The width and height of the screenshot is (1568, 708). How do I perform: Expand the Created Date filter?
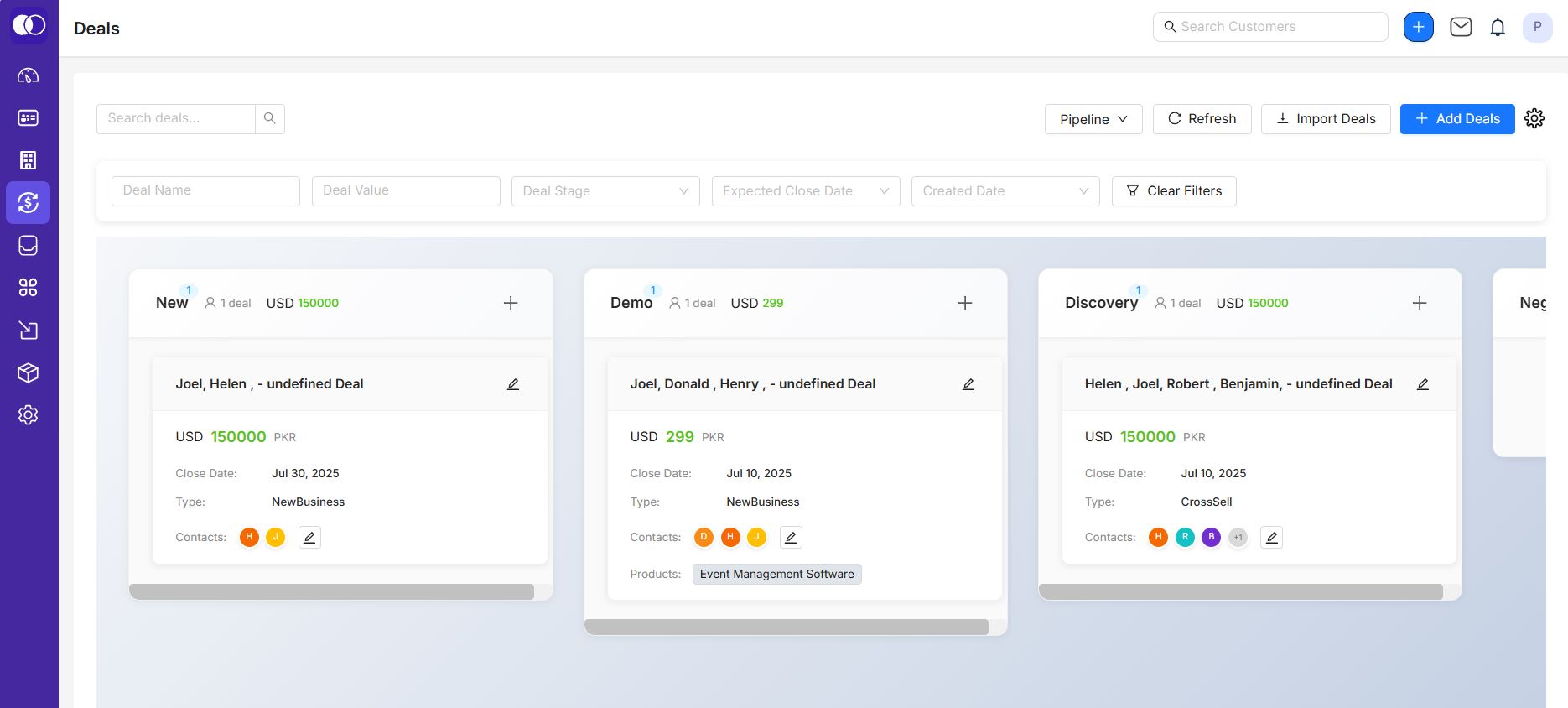point(1005,191)
